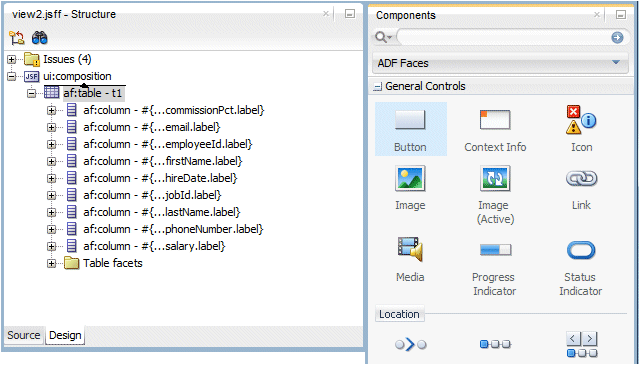Expand the Table facets folder
The width and height of the screenshot is (640, 365).
pos(51,263)
